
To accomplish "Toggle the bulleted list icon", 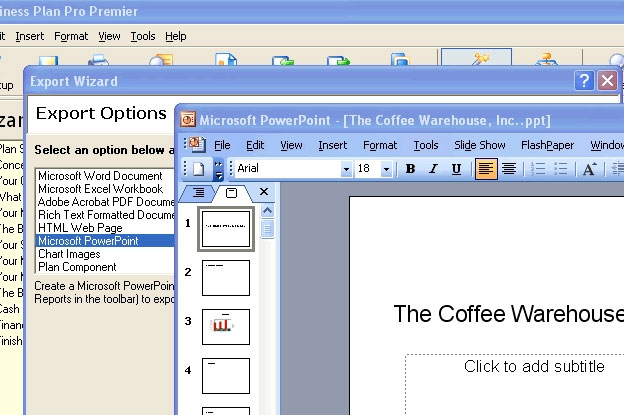I will 561,169.
